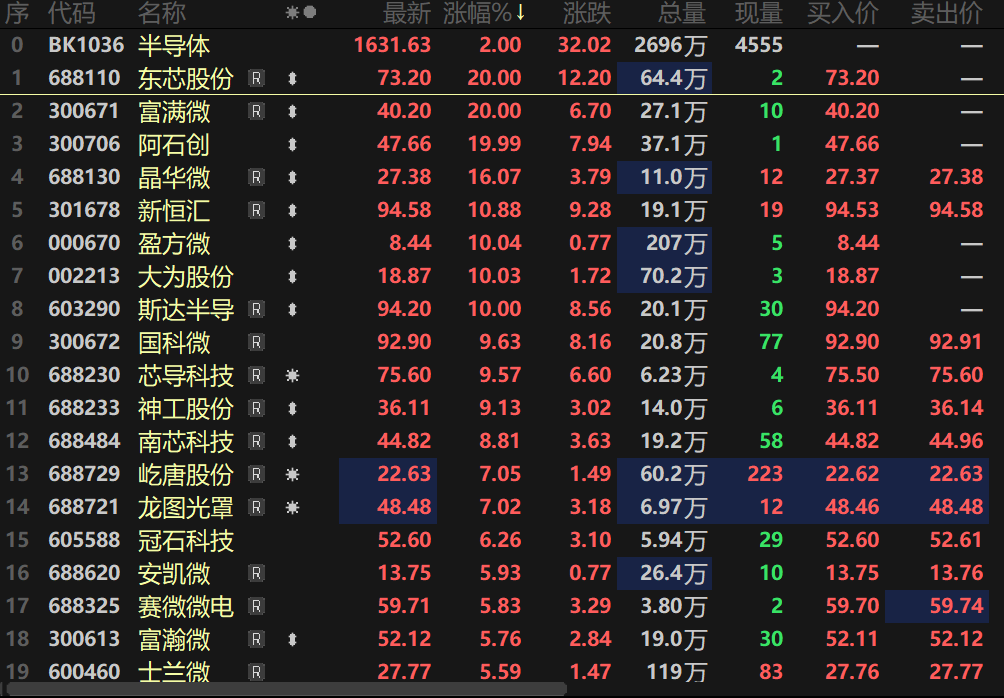
Task: Select stock code 600460
Action: [85, 672]
